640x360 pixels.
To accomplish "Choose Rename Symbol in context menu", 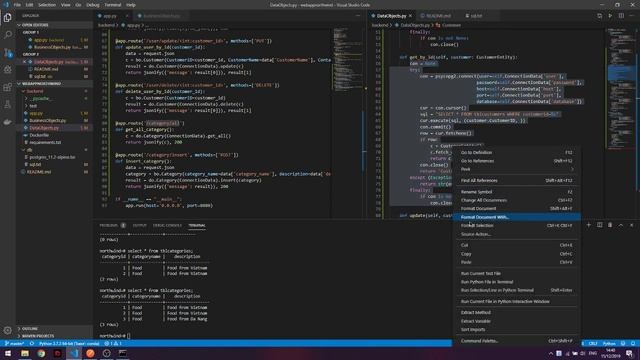I will point(516,191).
